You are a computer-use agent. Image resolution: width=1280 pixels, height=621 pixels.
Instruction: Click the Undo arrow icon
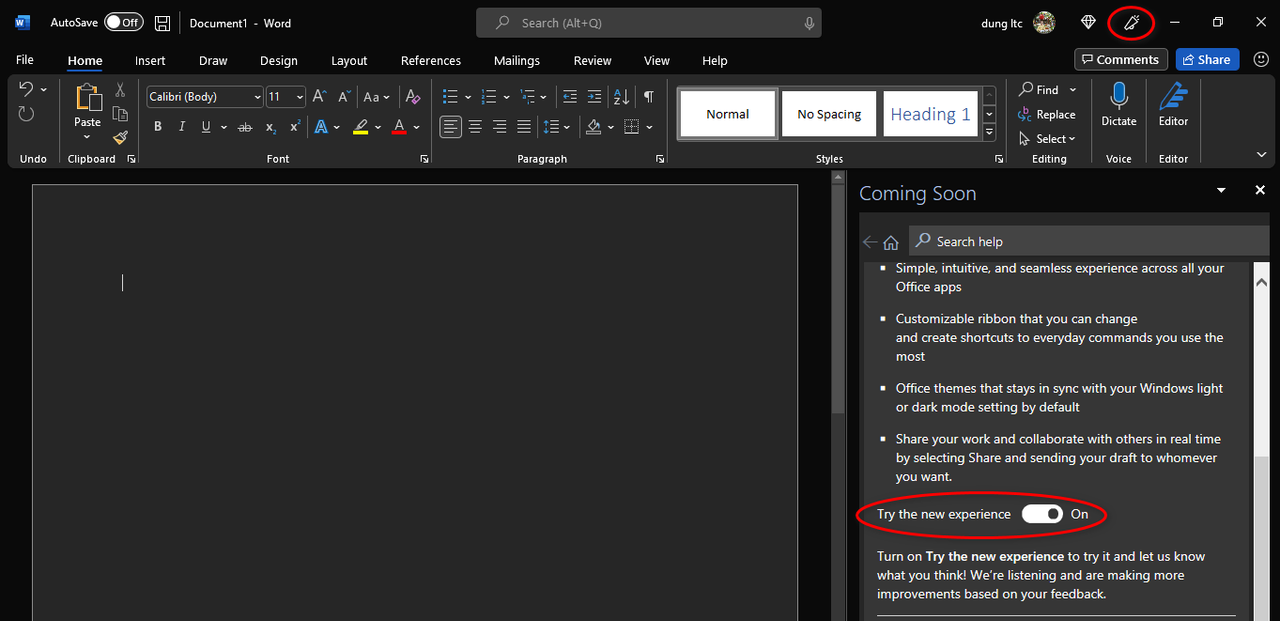[x=26, y=89]
